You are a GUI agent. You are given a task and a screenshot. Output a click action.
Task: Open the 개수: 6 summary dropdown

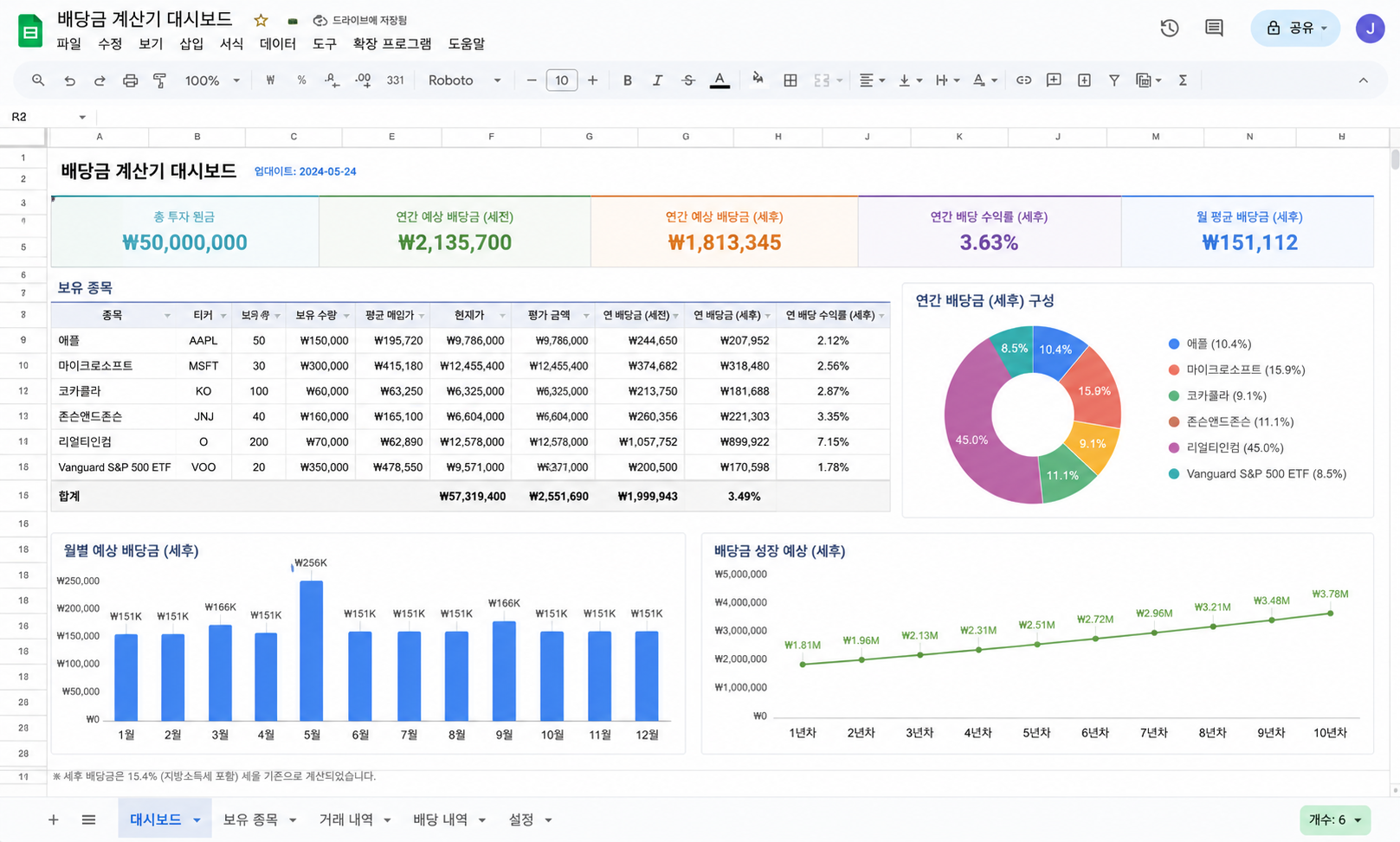point(1335,820)
